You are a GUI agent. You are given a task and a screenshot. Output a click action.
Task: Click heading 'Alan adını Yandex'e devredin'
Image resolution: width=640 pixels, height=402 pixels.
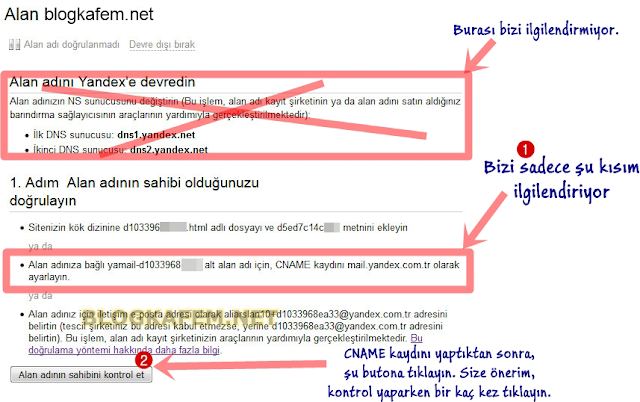tap(102, 82)
